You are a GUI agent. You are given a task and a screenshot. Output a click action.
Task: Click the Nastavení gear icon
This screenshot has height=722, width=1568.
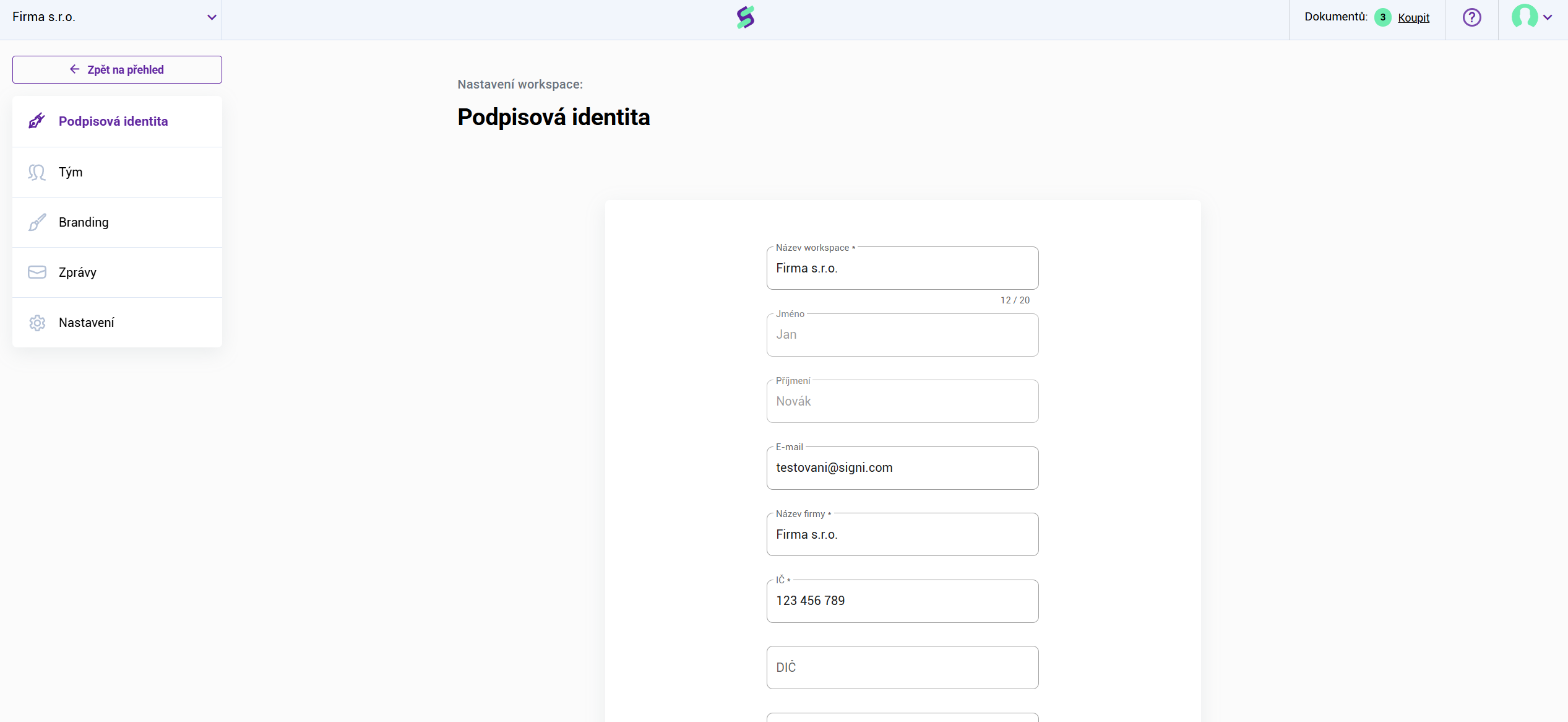37,323
